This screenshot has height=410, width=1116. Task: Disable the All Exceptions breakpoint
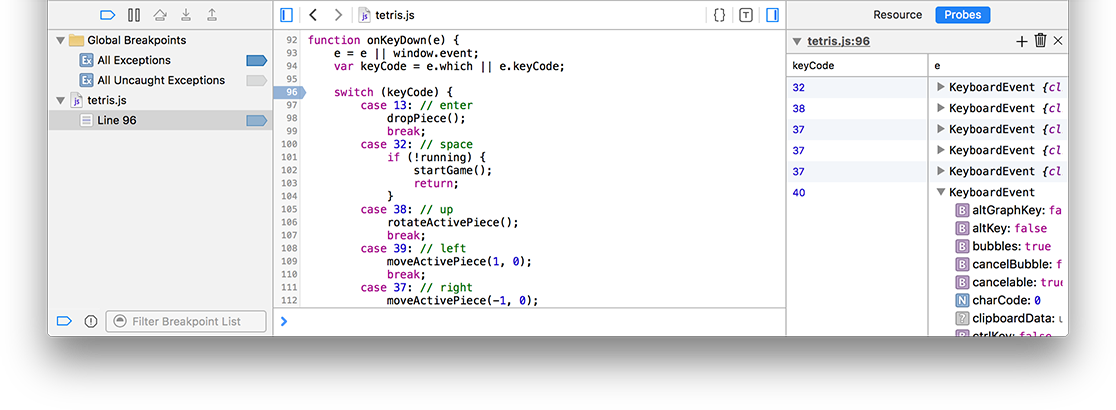[x=256, y=61]
